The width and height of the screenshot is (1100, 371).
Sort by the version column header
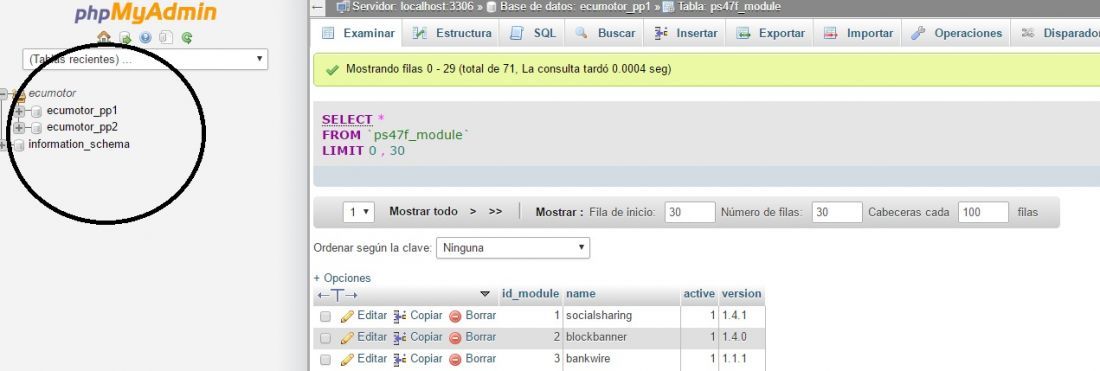[x=742, y=294]
